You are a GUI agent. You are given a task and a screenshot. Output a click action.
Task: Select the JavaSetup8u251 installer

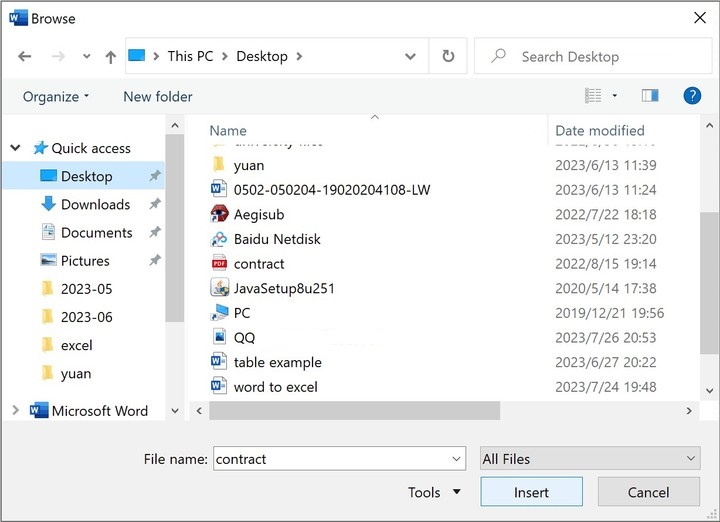pos(284,288)
